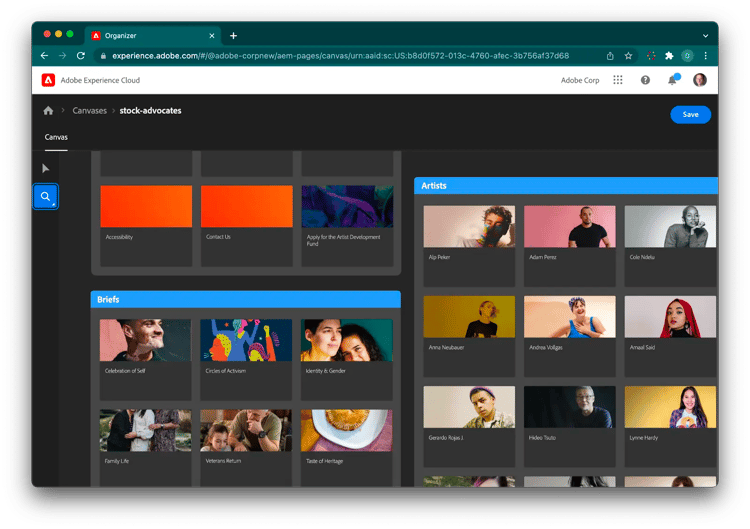Select the Veterans Return brief
The height and width of the screenshot is (529, 750).
pyautogui.click(x=246, y=448)
